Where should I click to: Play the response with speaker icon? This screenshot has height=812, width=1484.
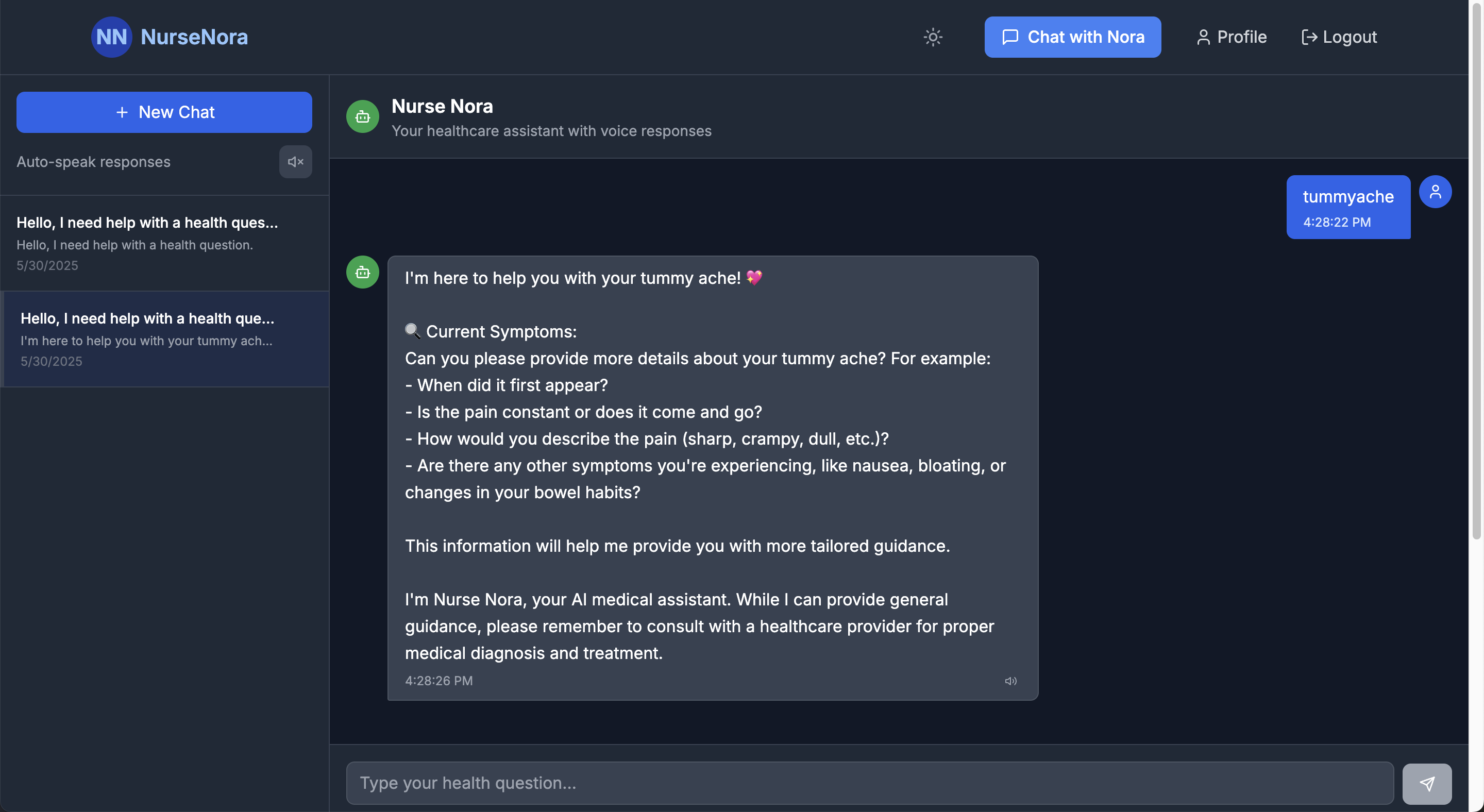click(x=1010, y=681)
